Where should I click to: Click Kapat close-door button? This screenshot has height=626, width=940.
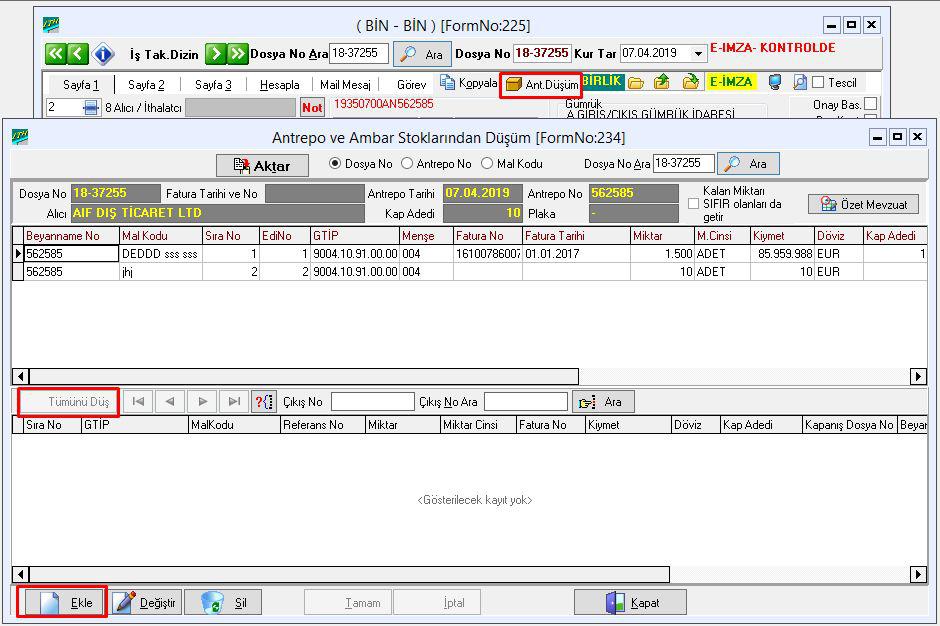[x=631, y=602]
